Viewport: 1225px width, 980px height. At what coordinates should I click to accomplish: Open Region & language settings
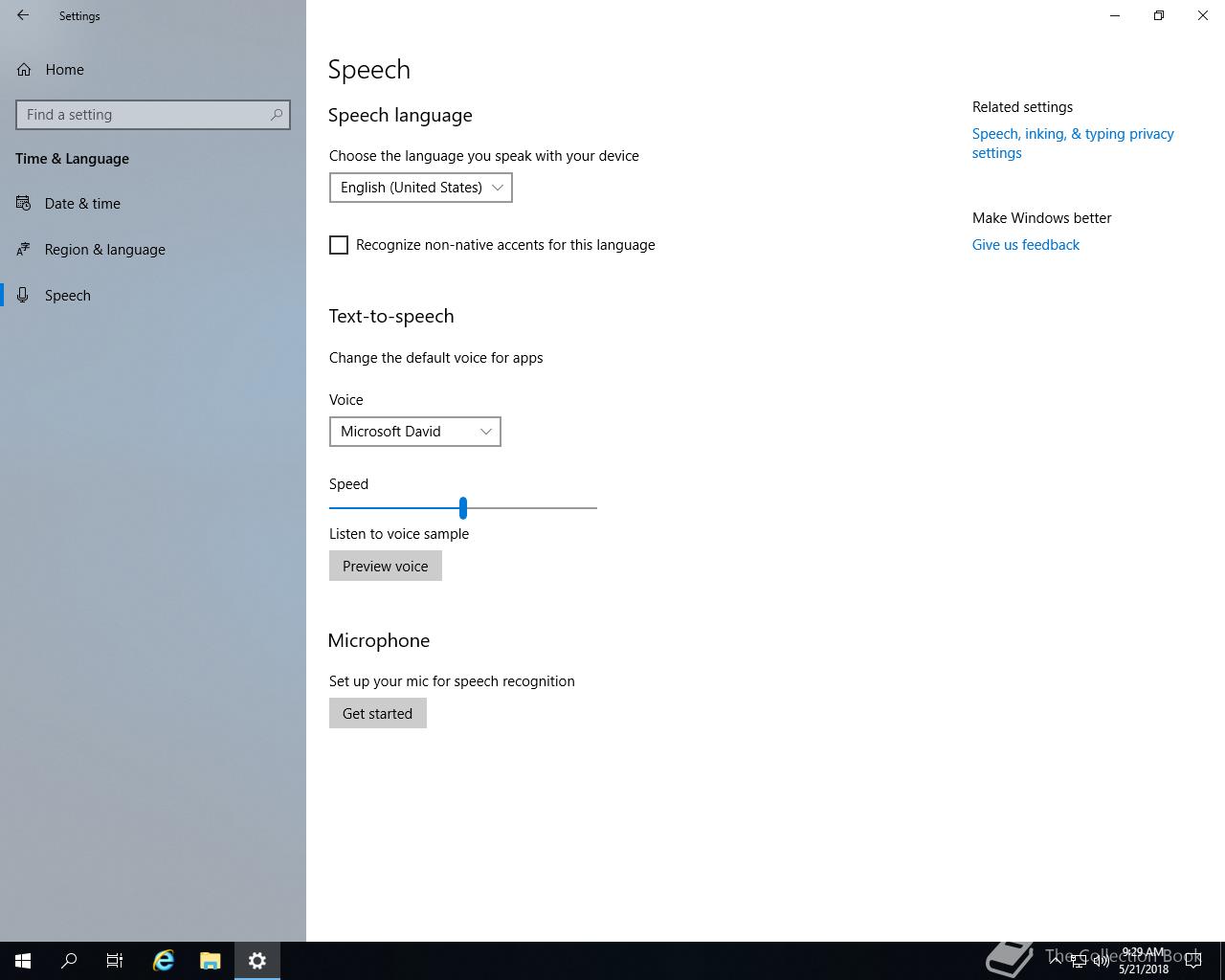(153, 250)
